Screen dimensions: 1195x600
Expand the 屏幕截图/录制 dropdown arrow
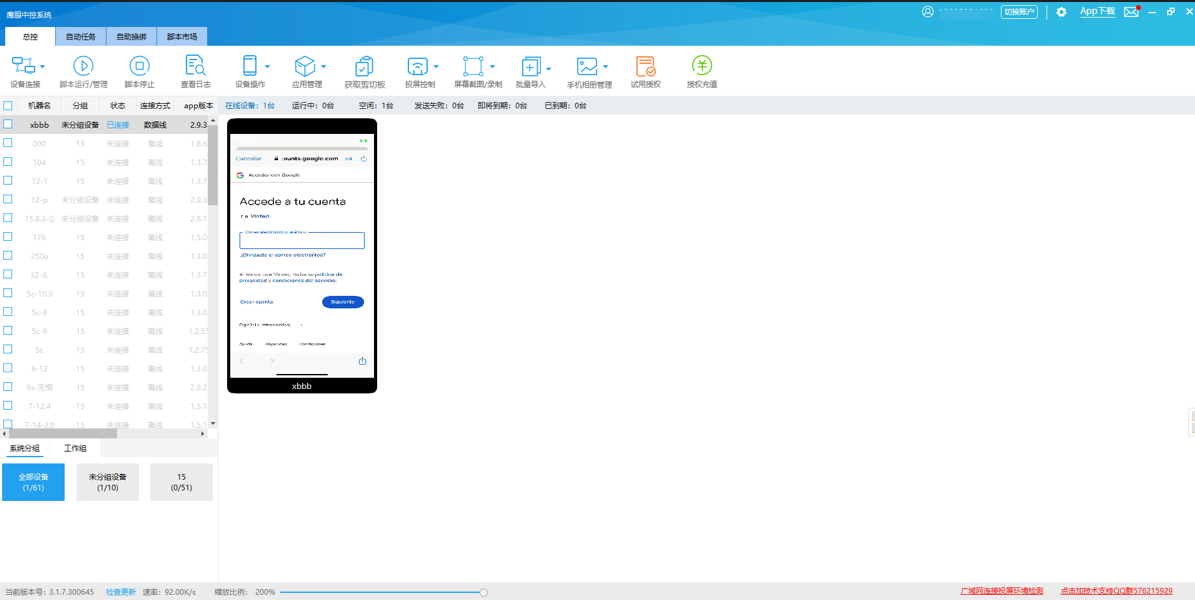pyautogui.click(x=492, y=66)
